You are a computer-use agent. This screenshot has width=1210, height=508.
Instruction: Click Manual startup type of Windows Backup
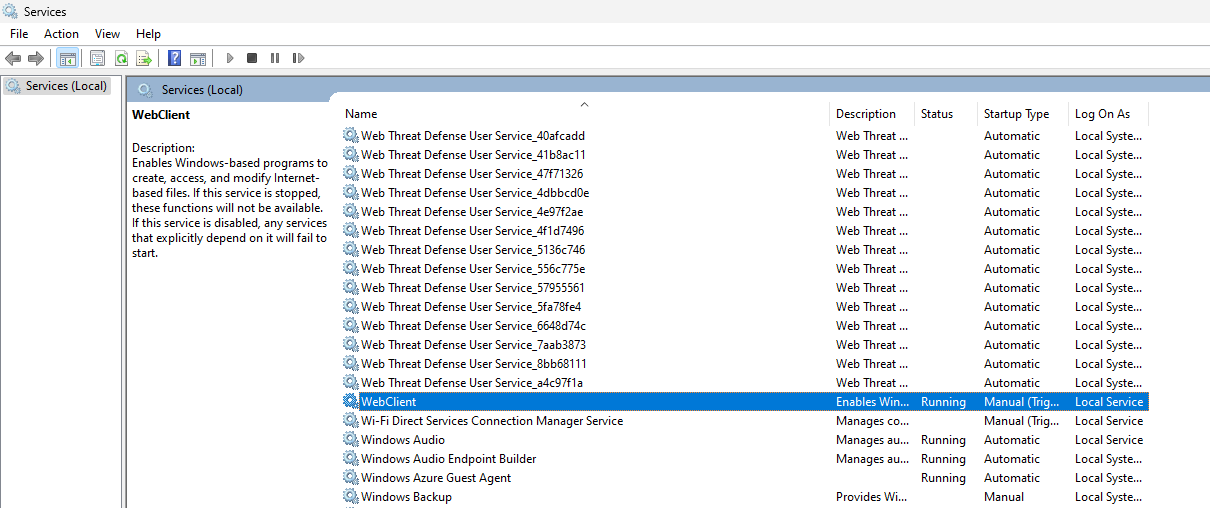pos(1004,497)
